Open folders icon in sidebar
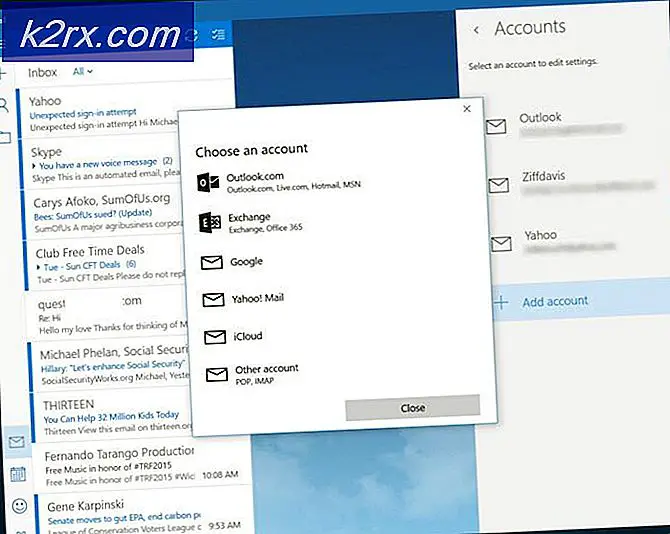 5,137
